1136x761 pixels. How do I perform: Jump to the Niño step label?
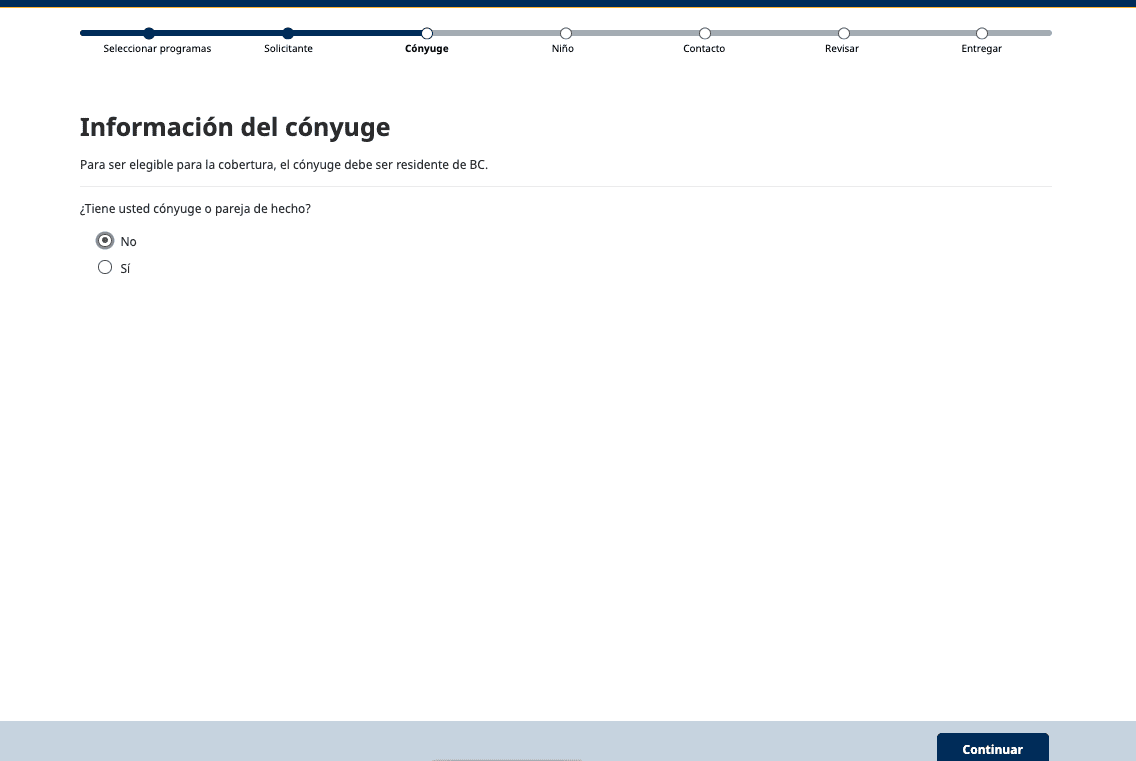563,49
